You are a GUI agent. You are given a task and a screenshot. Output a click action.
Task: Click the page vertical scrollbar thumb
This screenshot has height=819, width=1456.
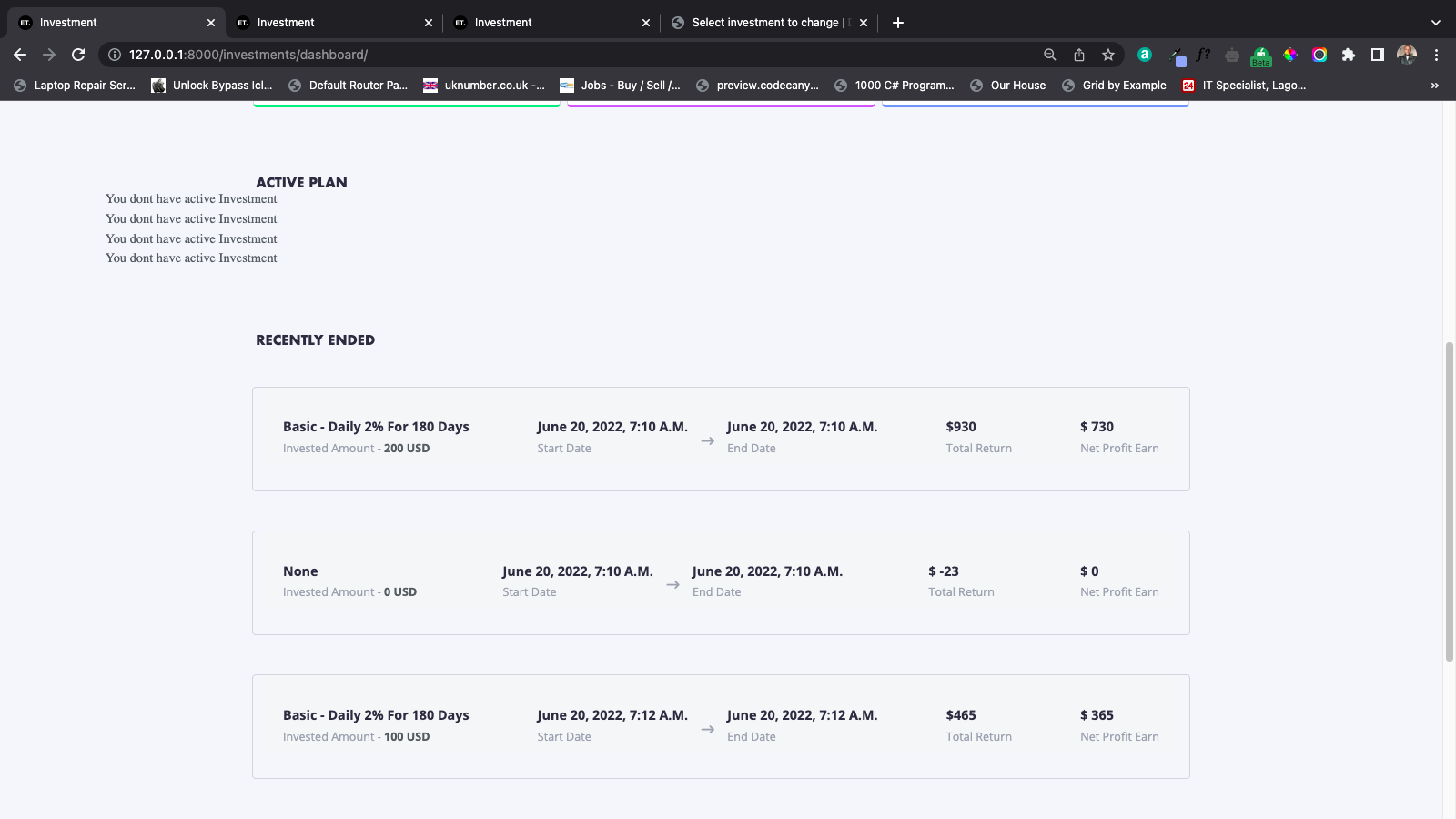pos(1450,500)
